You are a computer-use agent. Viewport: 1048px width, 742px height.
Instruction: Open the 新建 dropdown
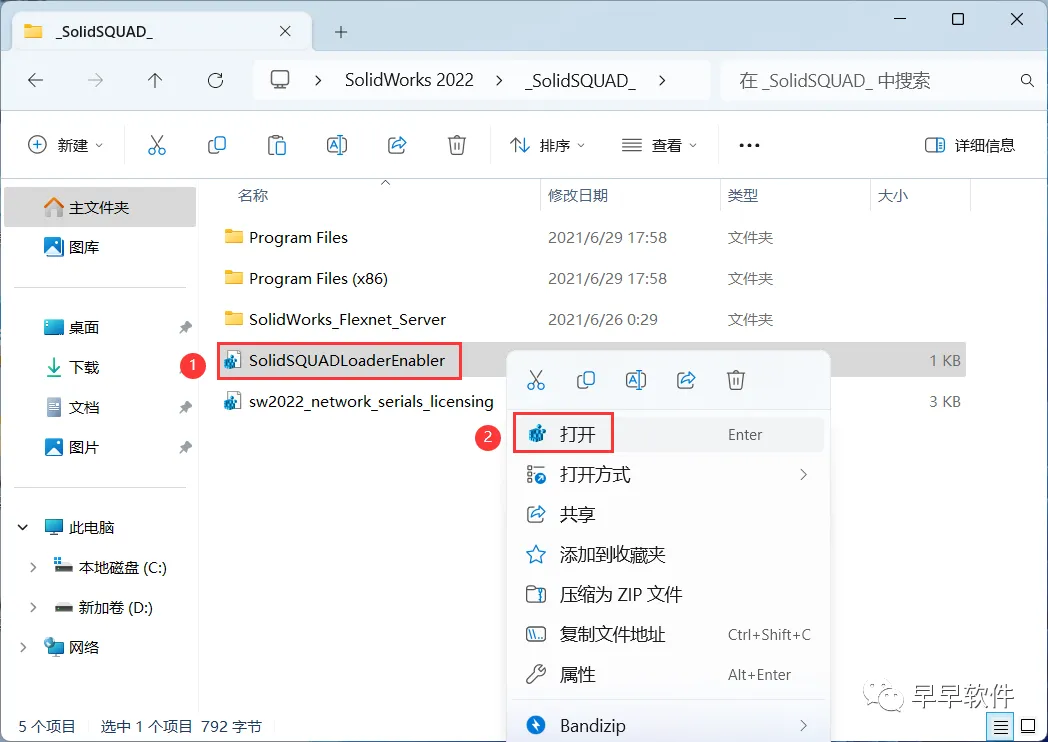pyautogui.click(x=66, y=145)
